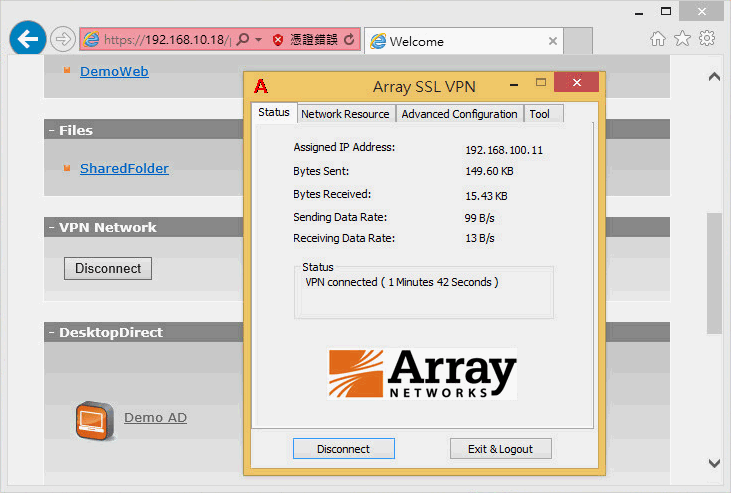Close the Array SSL VPN window

point(577,83)
